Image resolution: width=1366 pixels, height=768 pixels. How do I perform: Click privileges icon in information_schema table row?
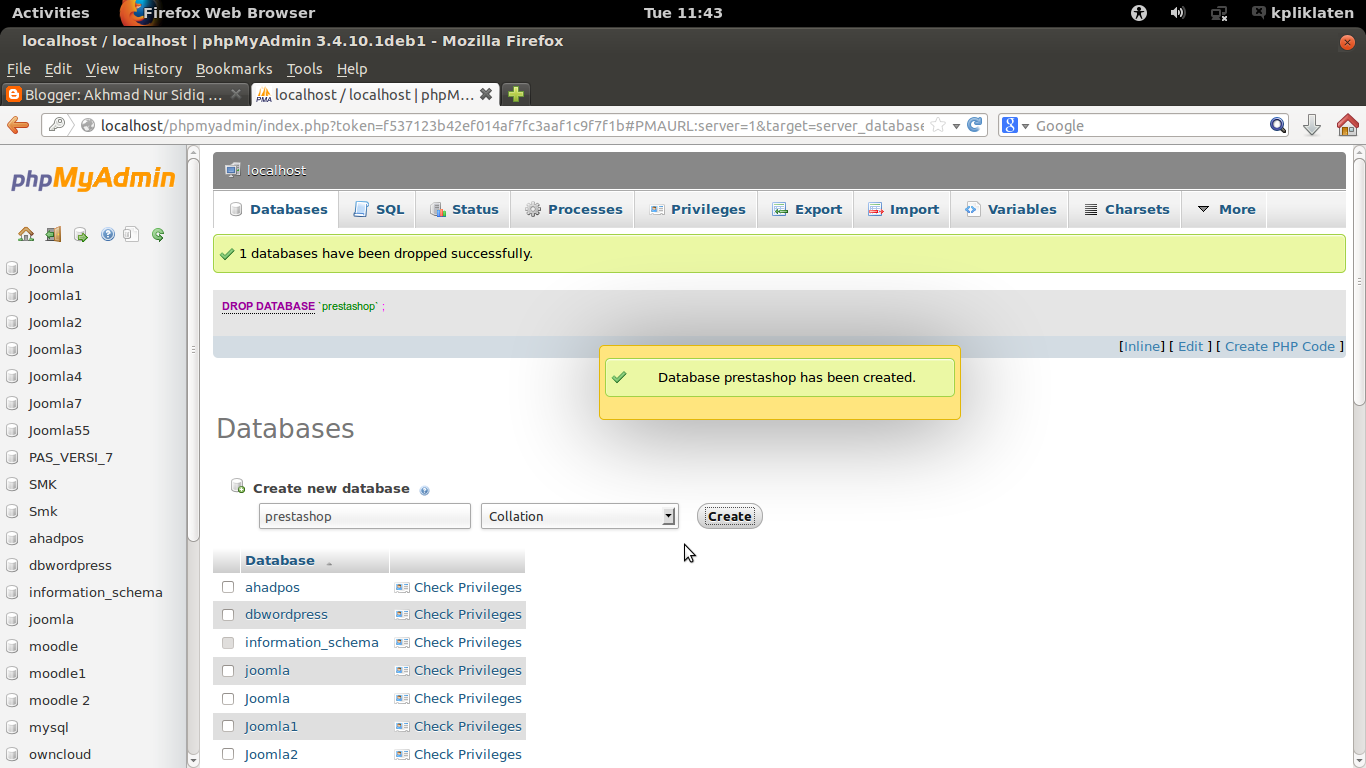click(x=402, y=642)
